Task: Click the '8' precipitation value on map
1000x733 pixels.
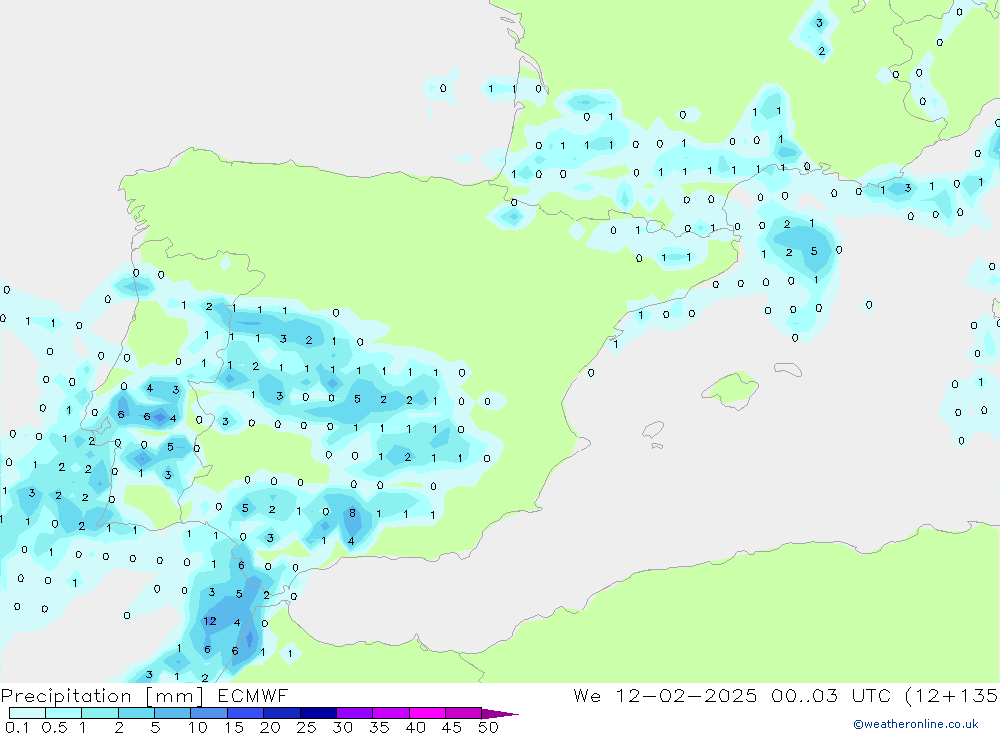Action: point(352,513)
